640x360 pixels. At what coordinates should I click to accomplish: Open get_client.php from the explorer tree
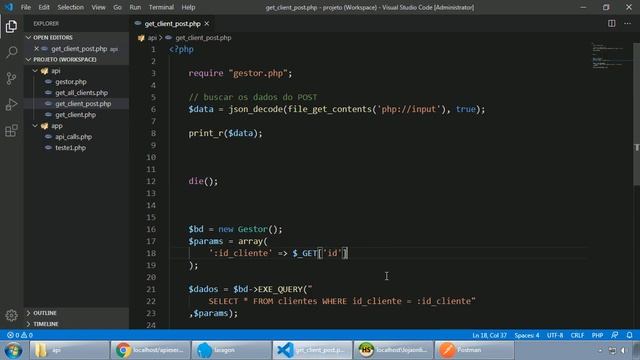pyautogui.click(x=77, y=115)
